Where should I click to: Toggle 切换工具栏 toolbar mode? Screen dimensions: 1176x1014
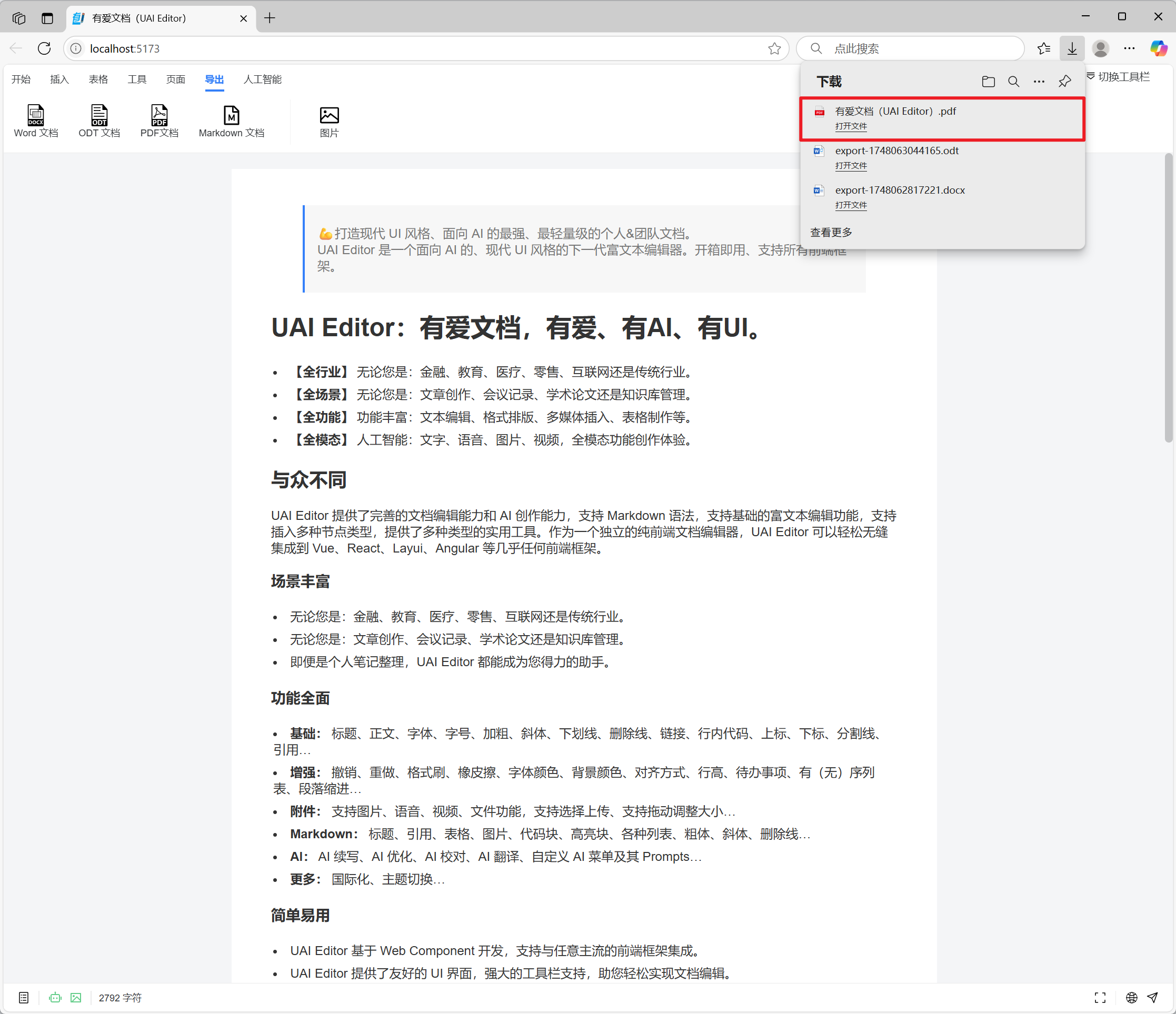coord(1118,77)
